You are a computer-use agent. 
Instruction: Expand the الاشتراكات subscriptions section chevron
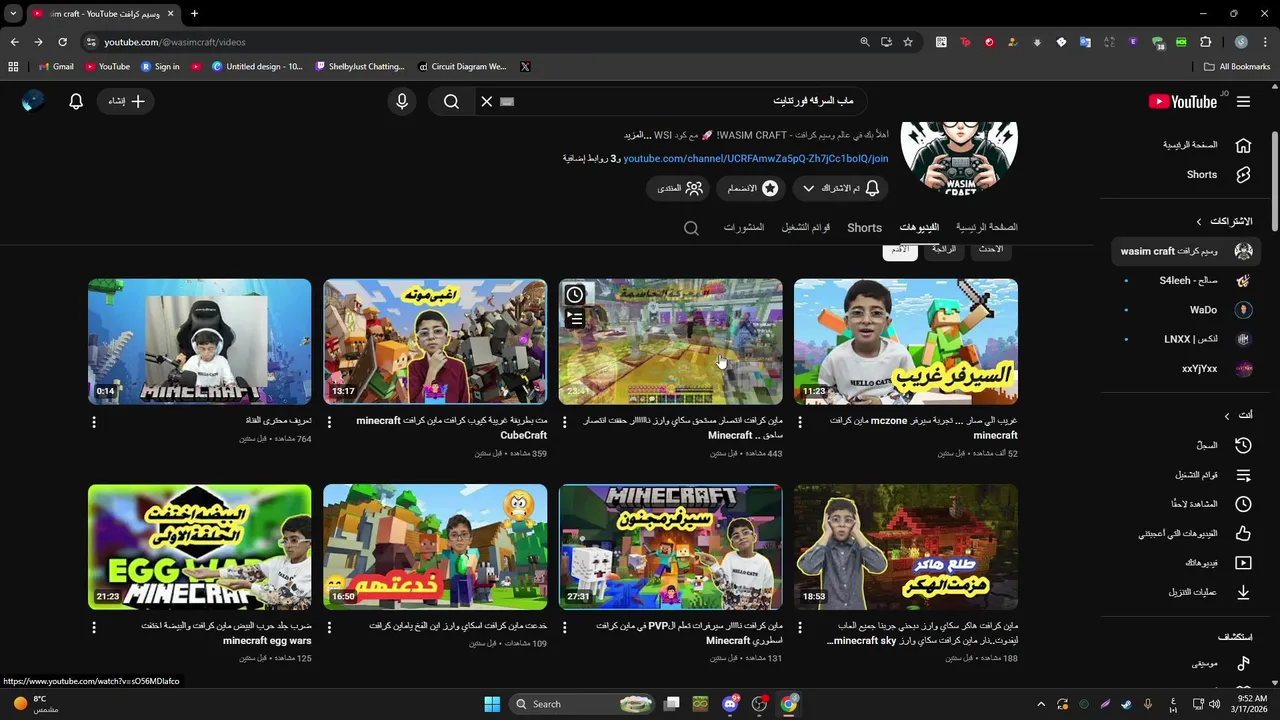pos(1199,221)
